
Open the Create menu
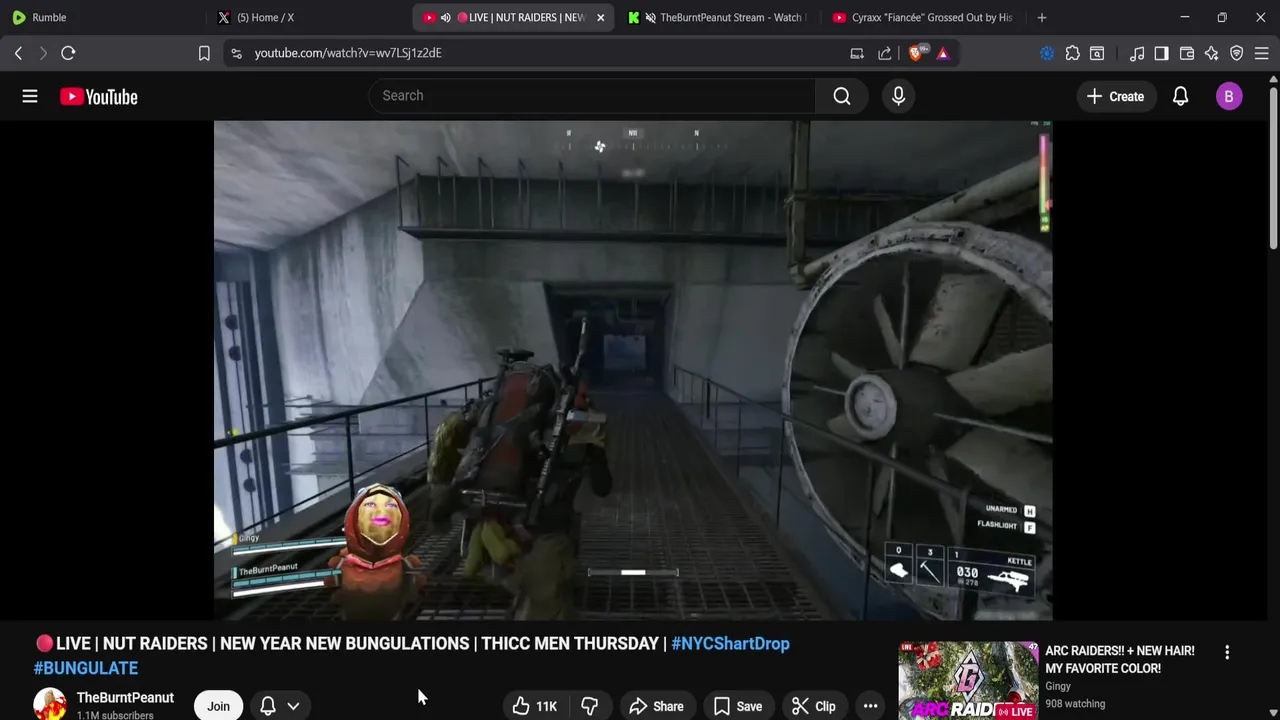[x=1115, y=96]
